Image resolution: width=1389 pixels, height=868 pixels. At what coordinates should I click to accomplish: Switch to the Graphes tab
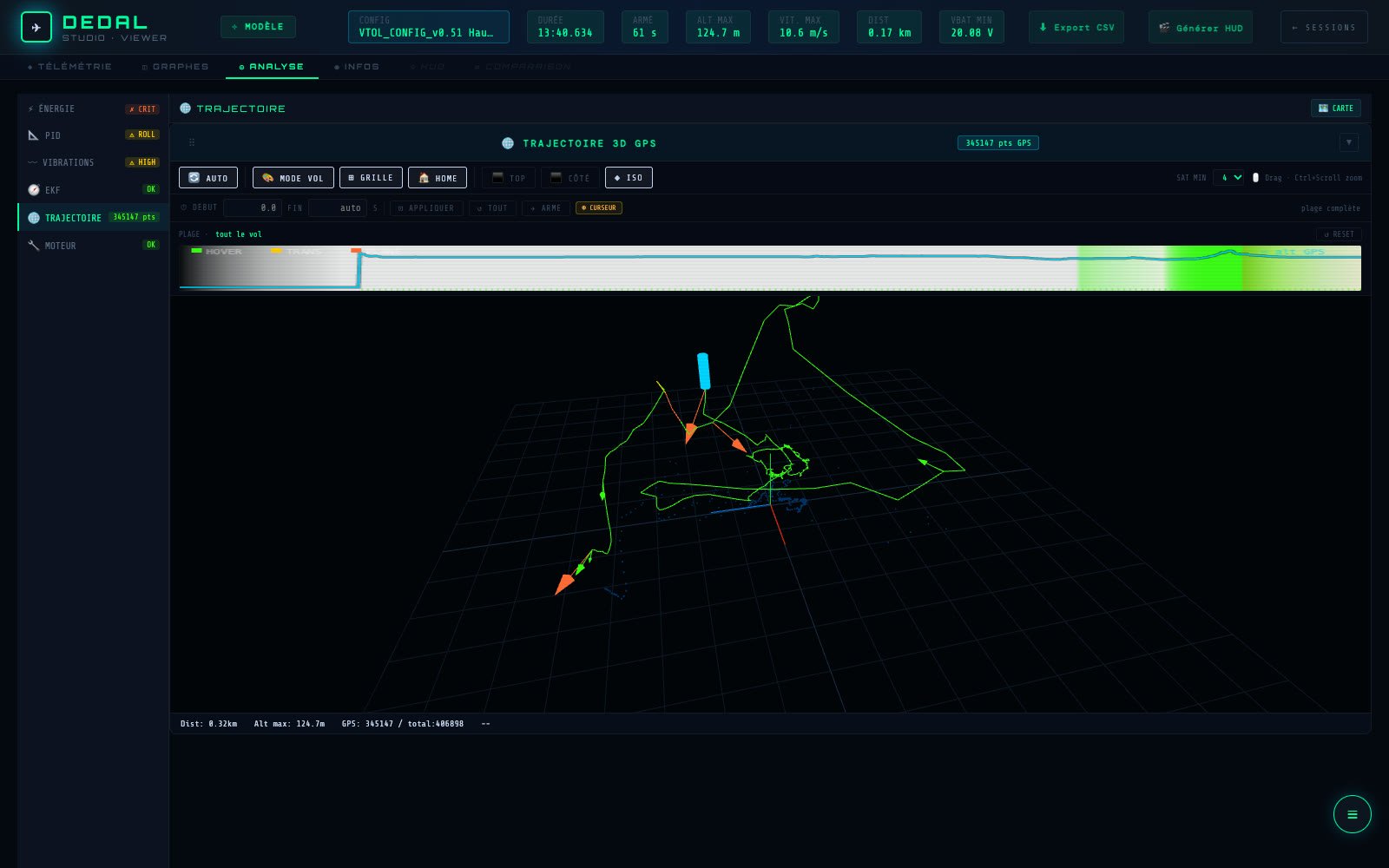point(175,67)
